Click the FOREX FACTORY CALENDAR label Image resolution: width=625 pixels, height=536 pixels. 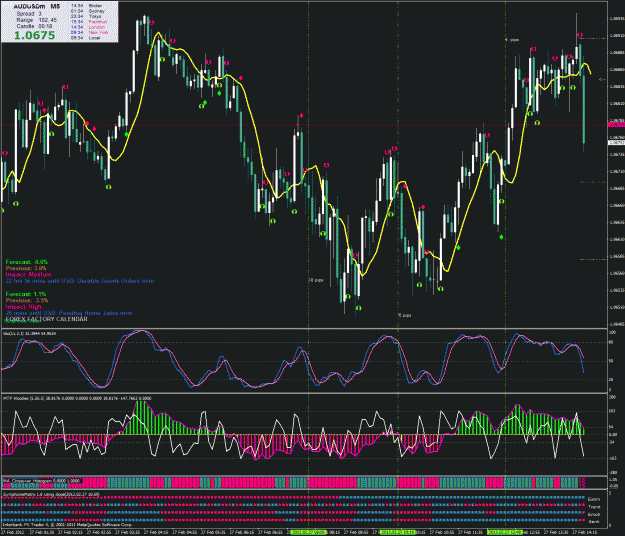pyautogui.click(x=46, y=319)
